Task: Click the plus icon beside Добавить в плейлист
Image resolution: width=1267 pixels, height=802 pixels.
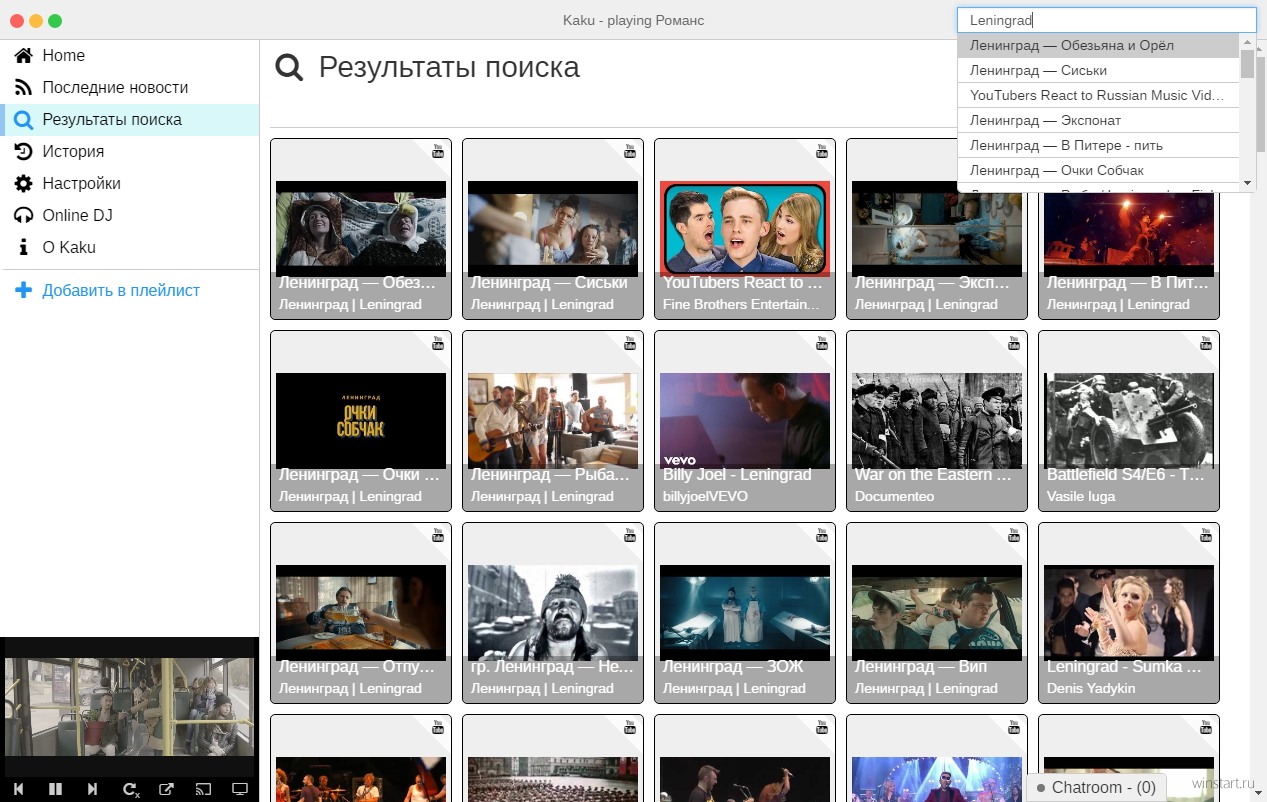Action: point(23,291)
